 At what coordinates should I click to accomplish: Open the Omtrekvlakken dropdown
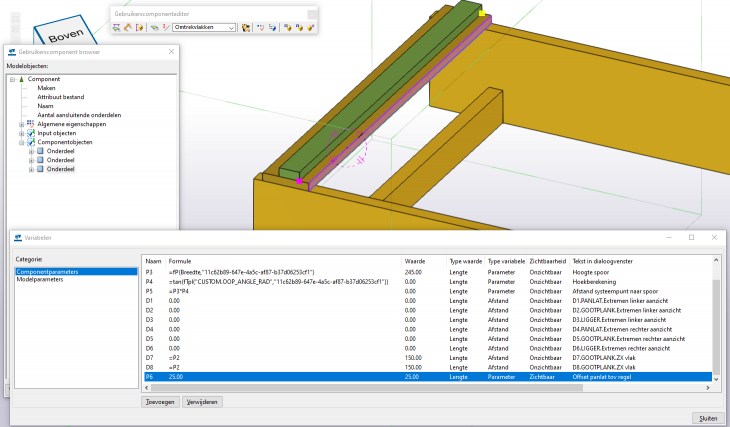231,28
